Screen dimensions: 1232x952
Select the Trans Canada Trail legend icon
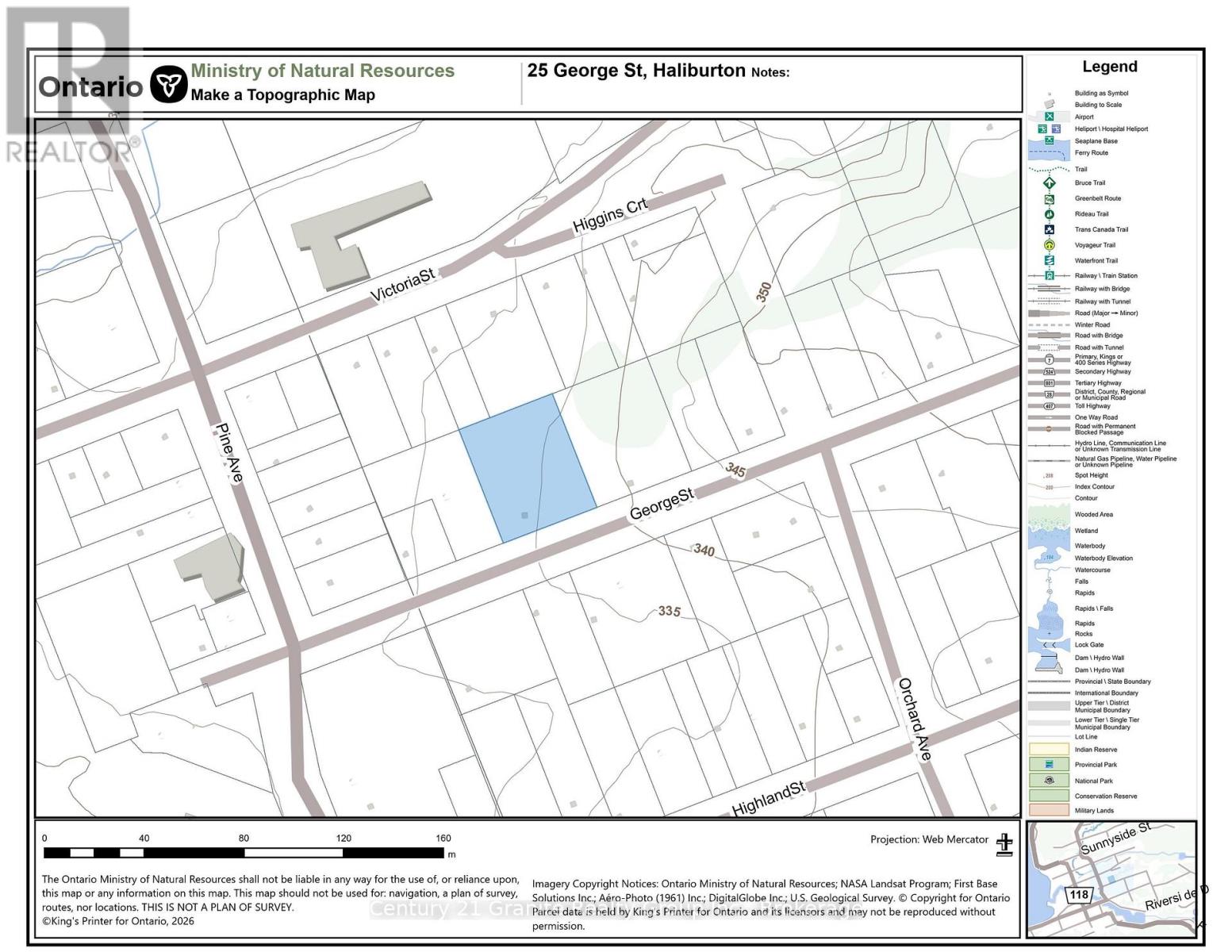(x=1049, y=229)
